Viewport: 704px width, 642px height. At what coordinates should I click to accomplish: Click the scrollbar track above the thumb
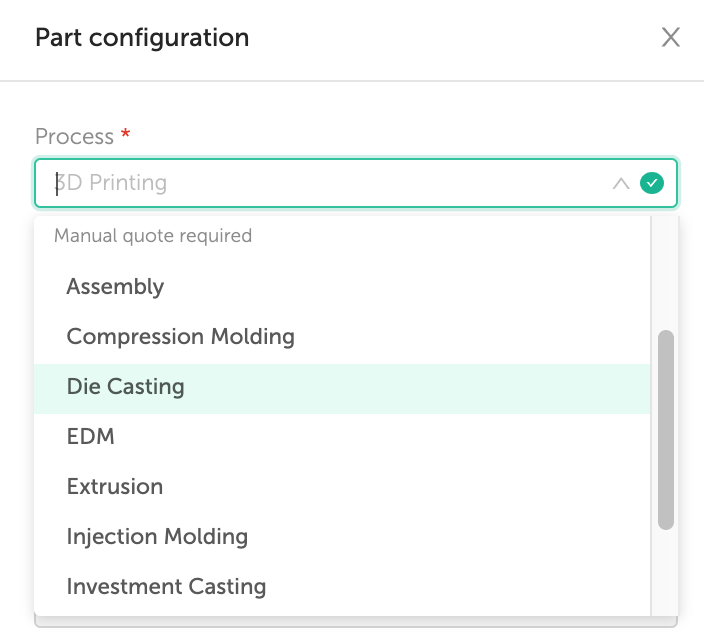665,273
